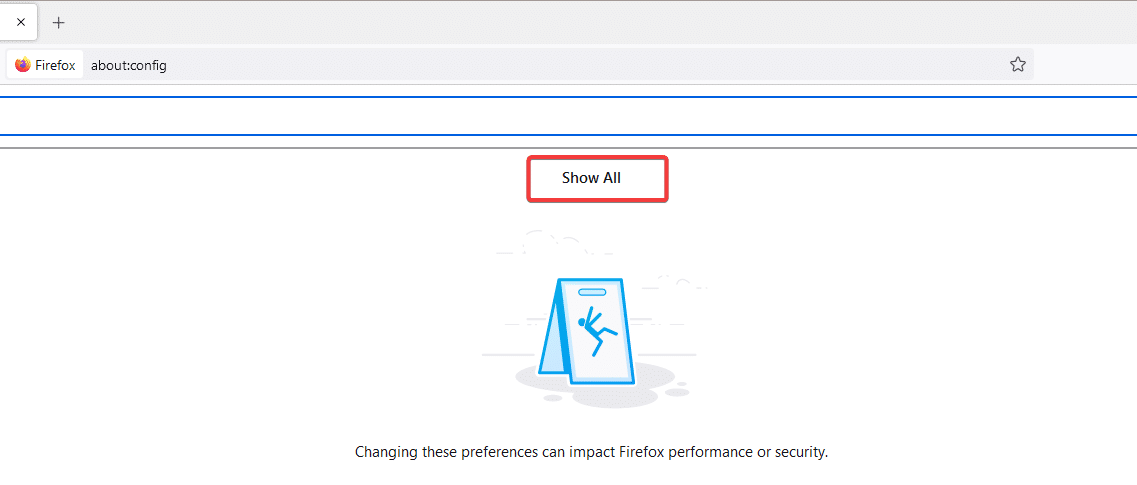Click blank toolbar area right of star

(x=1085, y=64)
